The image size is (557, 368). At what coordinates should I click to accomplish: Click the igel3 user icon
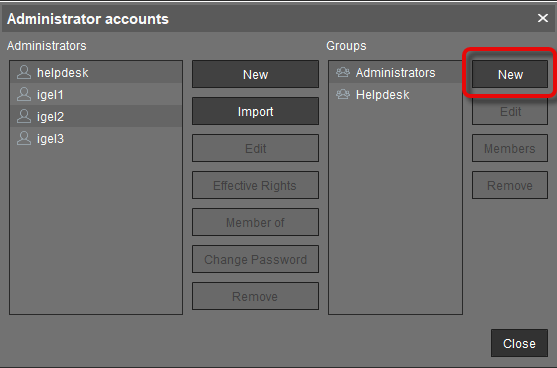coord(24,139)
